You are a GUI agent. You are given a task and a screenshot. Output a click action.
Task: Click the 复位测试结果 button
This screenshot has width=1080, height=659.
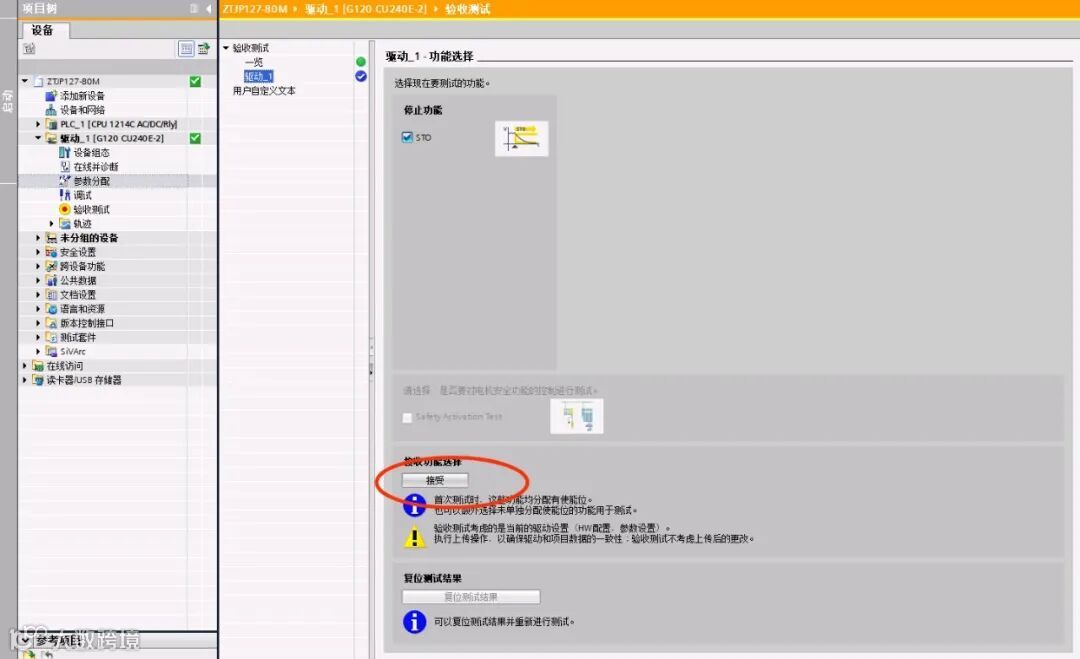tap(471, 597)
